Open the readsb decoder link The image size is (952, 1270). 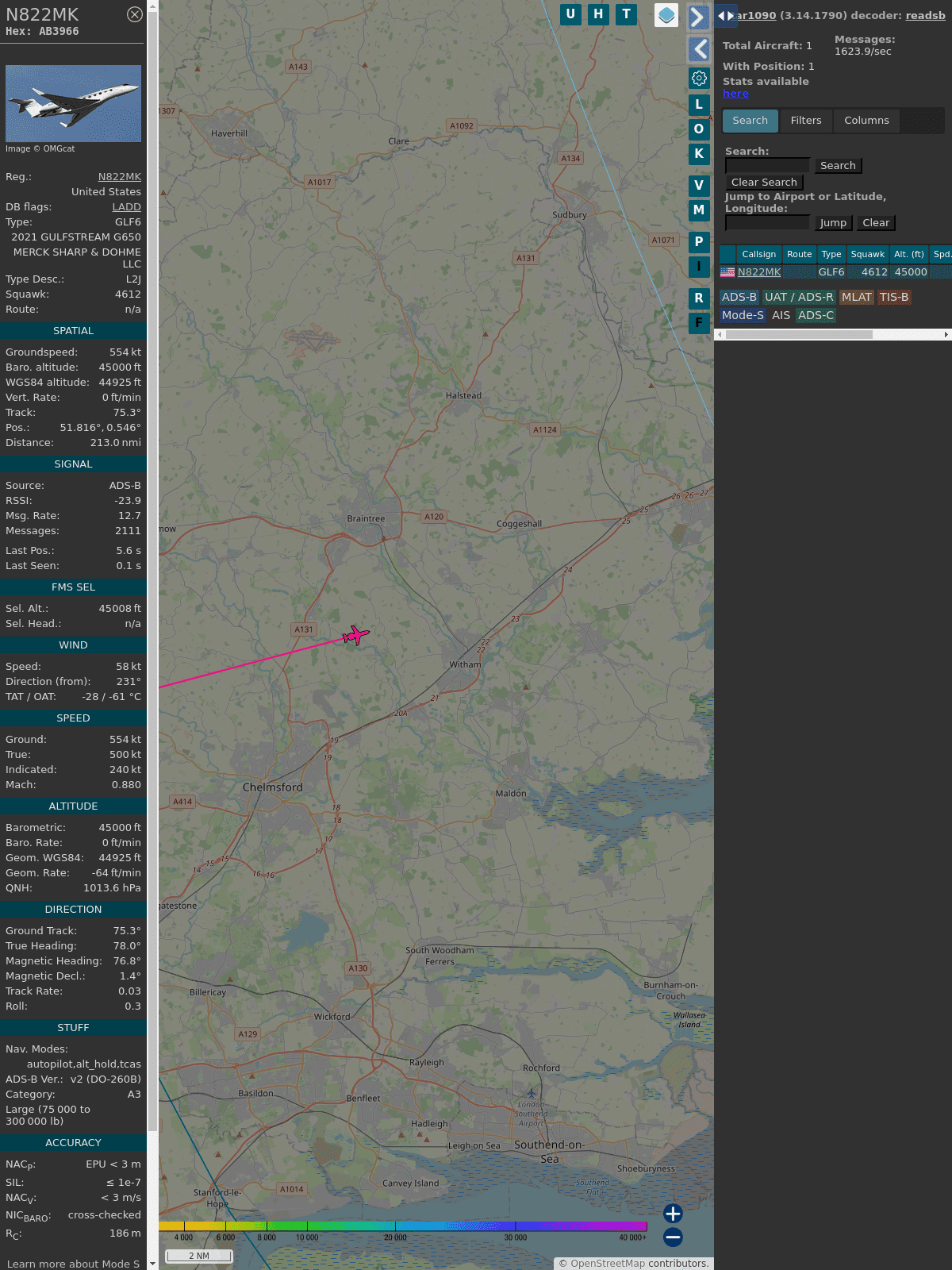point(925,15)
